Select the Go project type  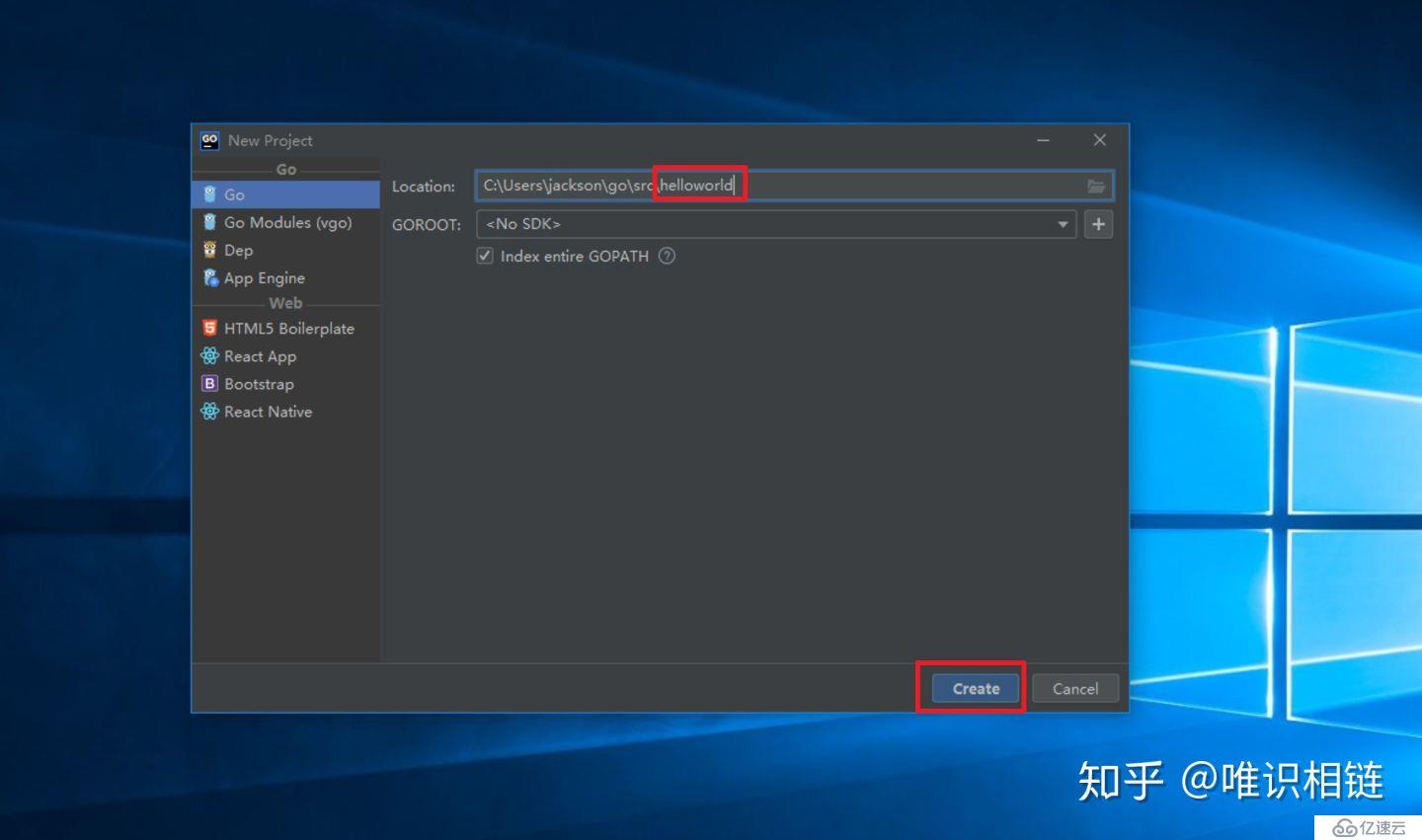[285, 194]
